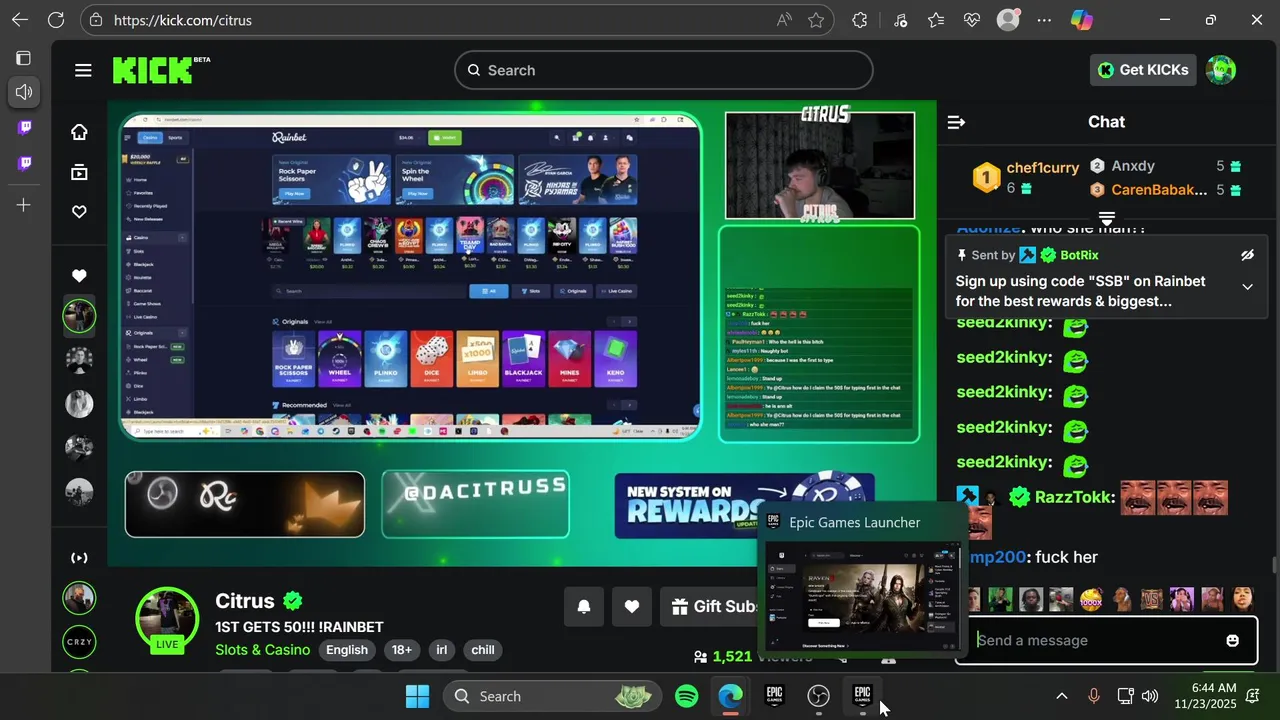
Task: Click the Citrus live avatar
Action: pyautogui.click(x=167, y=619)
